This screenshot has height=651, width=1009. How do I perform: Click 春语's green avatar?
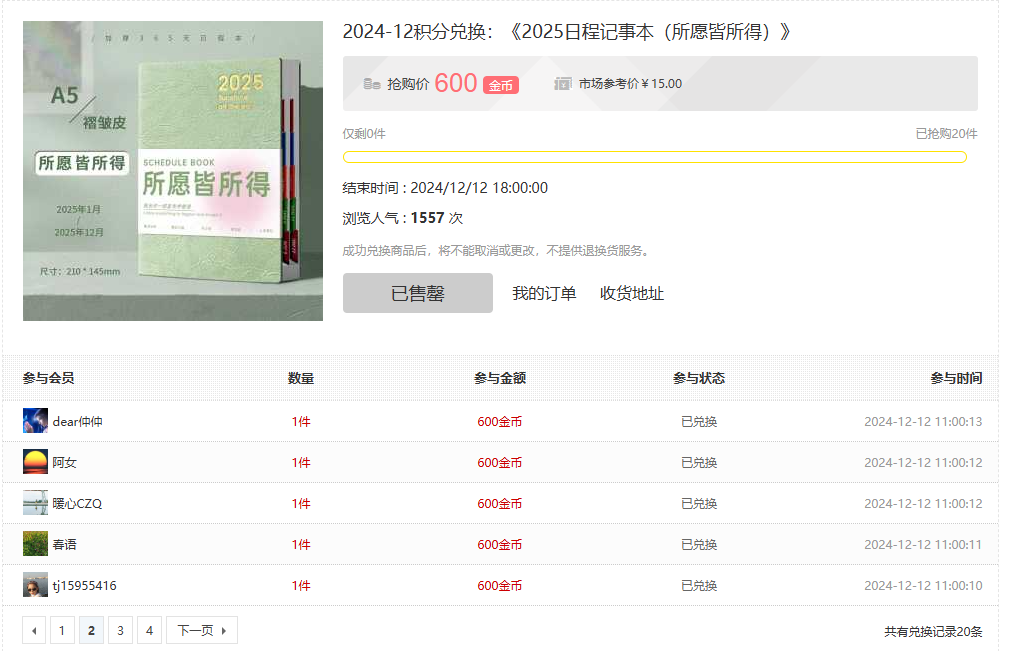click(35, 544)
